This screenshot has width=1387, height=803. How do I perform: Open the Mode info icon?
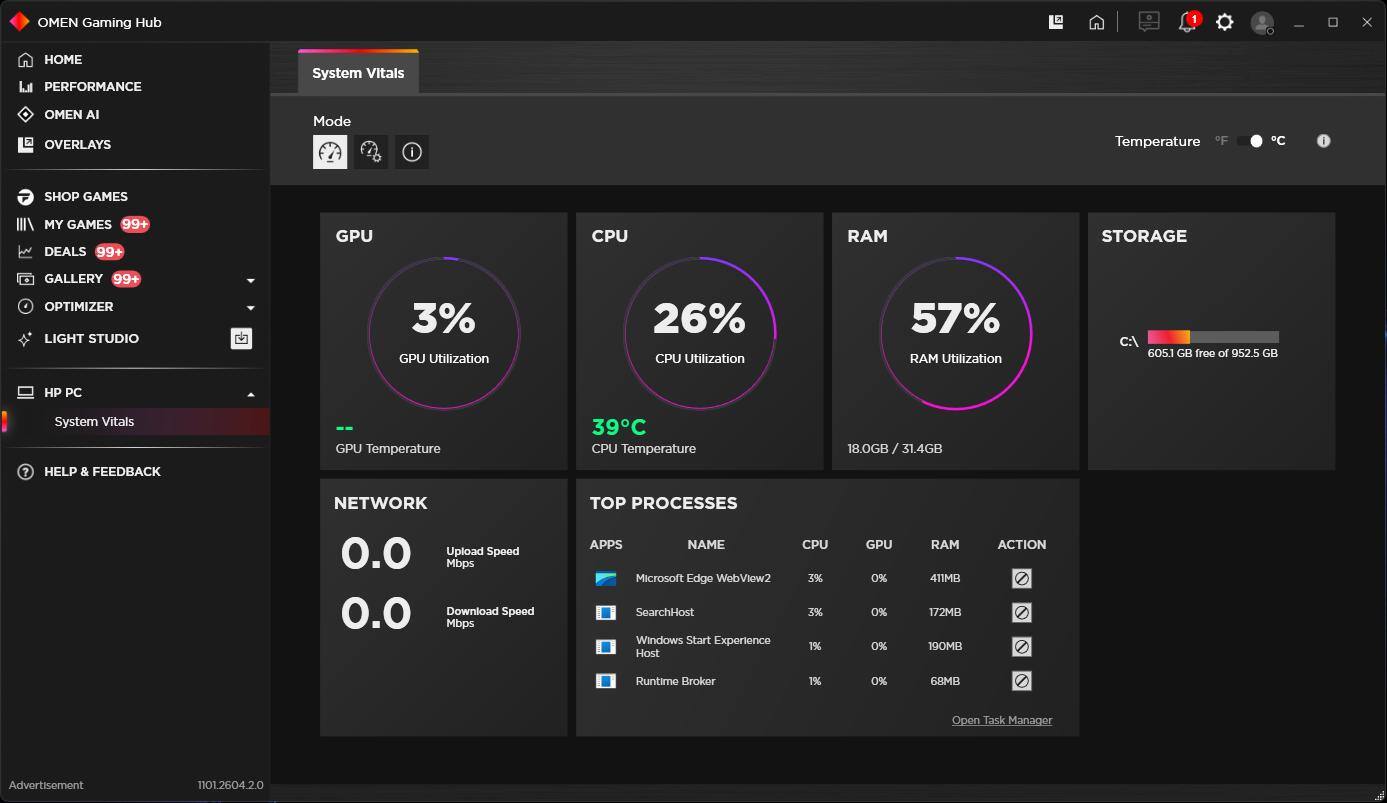click(x=412, y=152)
